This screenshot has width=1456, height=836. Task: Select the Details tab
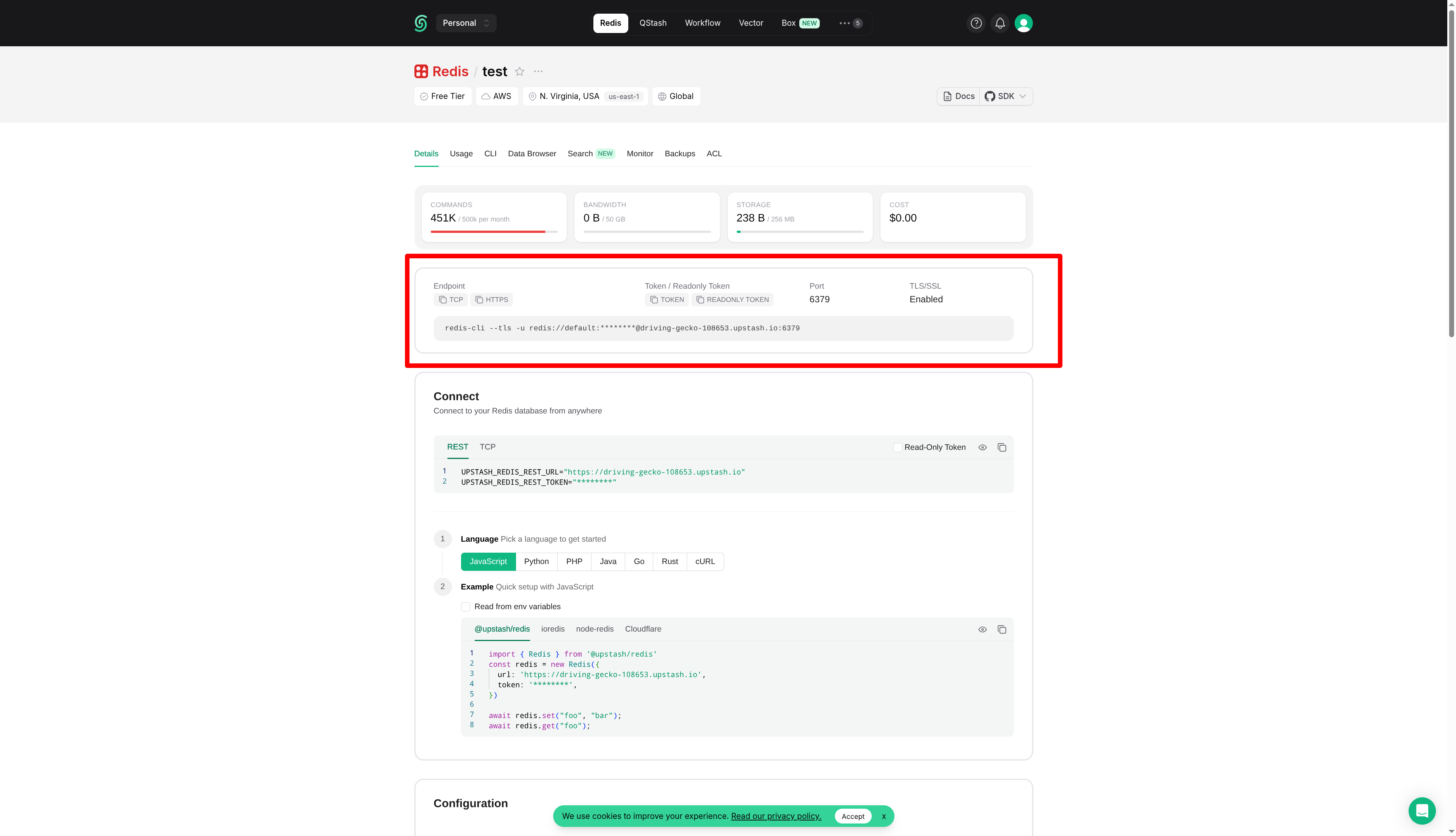click(426, 153)
